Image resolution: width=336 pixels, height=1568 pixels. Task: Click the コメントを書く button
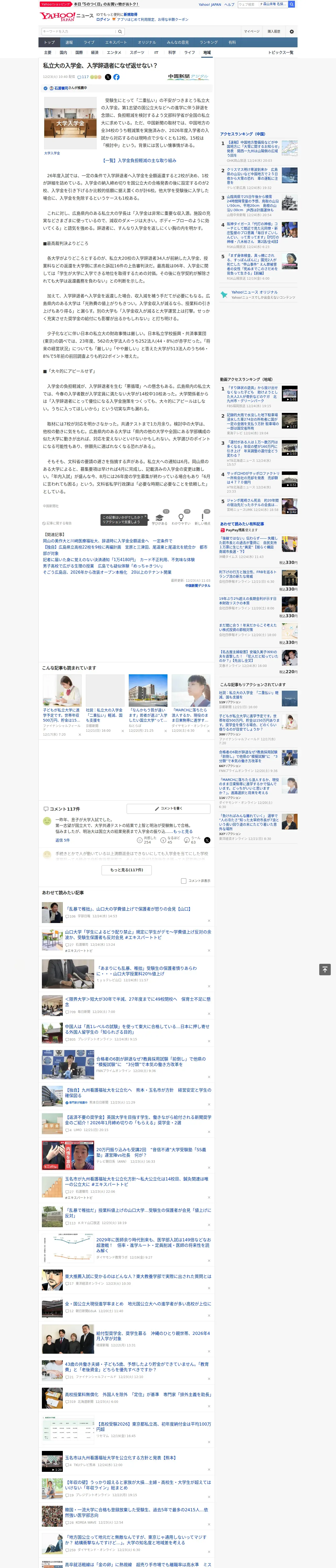pos(168,808)
